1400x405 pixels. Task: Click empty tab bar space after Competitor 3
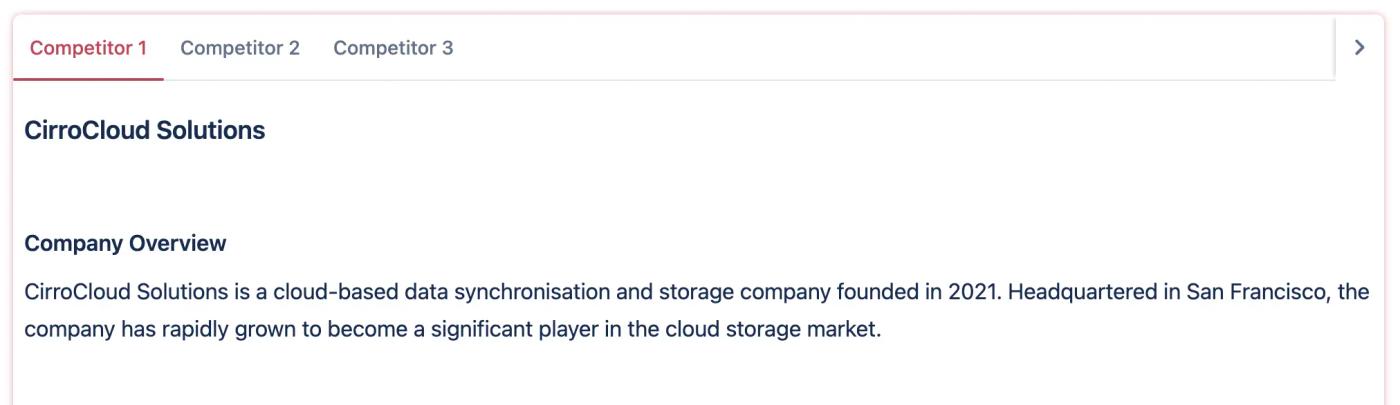pyautogui.click(x=890, y=47)
